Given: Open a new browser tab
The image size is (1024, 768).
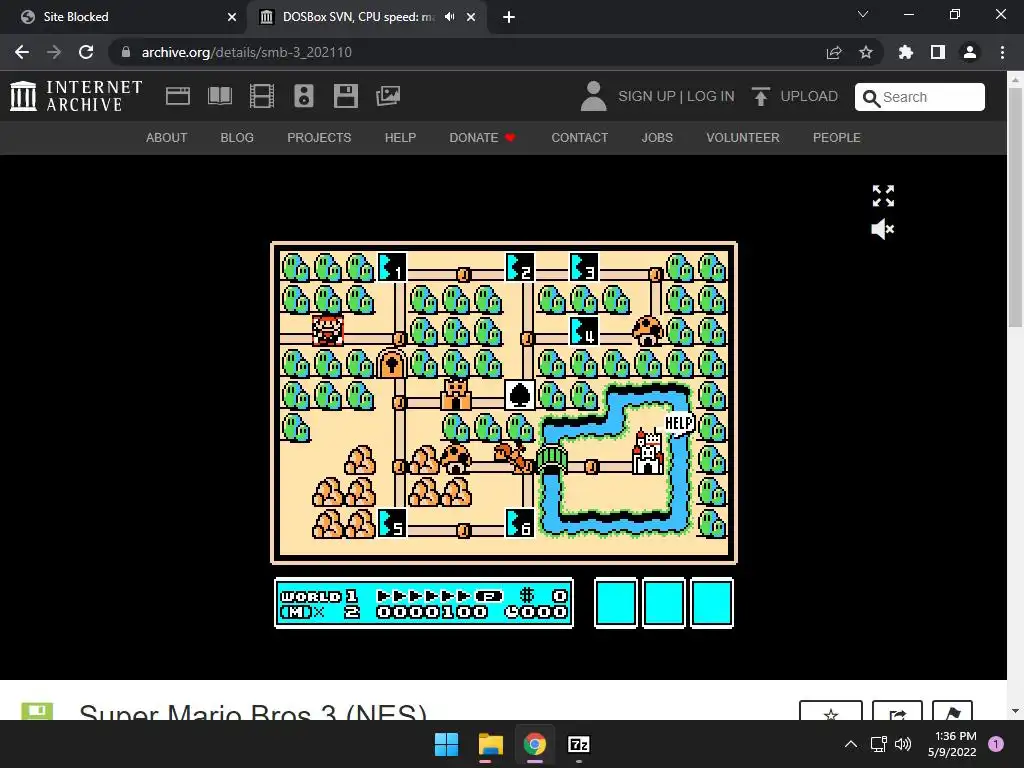Looking at the screenshot, I should 509,17.
